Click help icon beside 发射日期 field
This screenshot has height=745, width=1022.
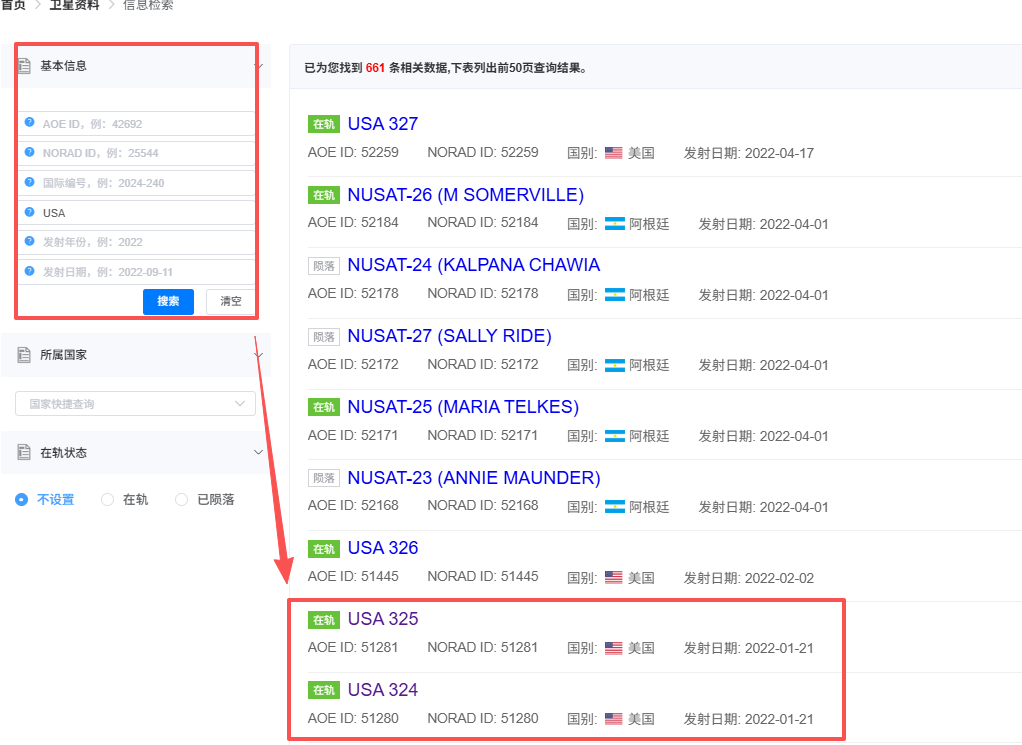pyautogui.click(x=30, y=271)
